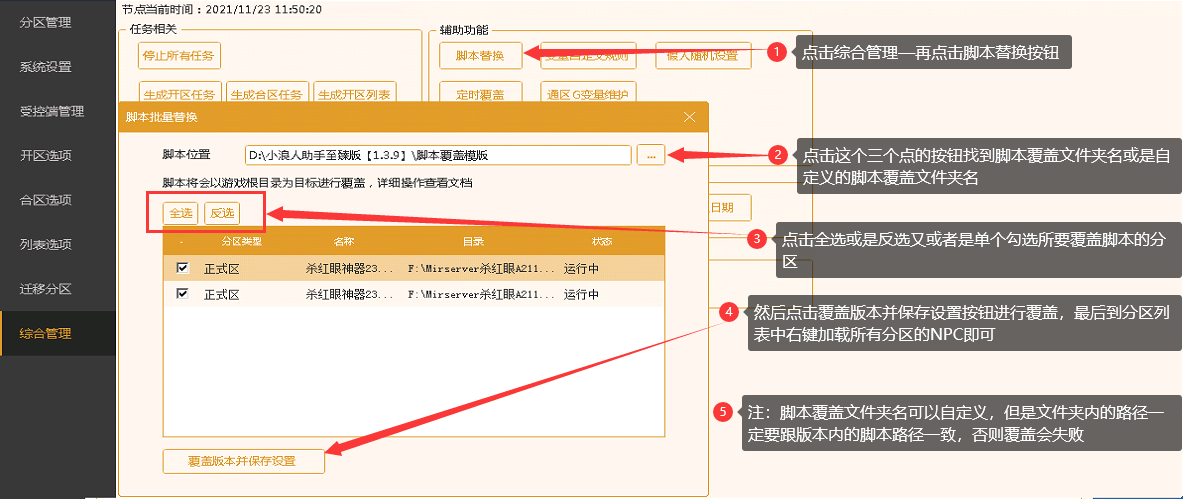
Task: Click the three-dot browse button for script location
Action: 650,155
